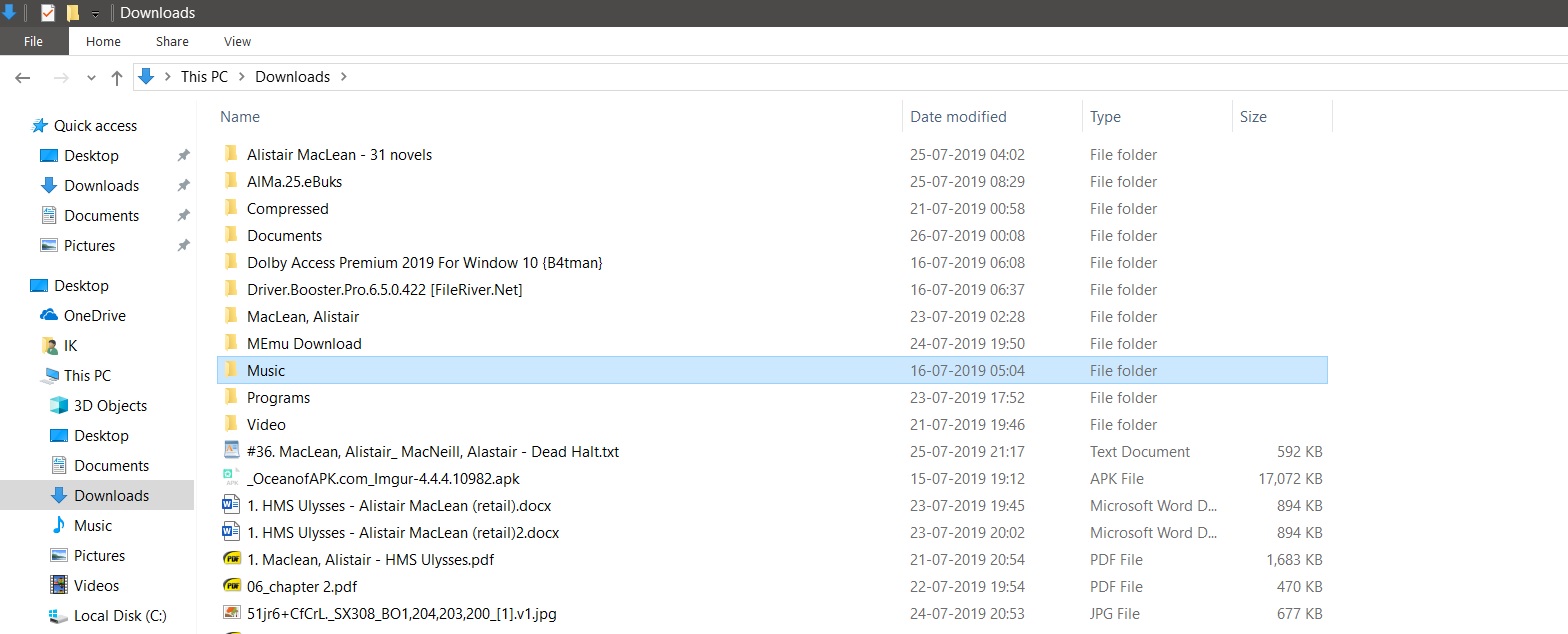Switch to the Home ribbon tab

(x=103, y=41)
